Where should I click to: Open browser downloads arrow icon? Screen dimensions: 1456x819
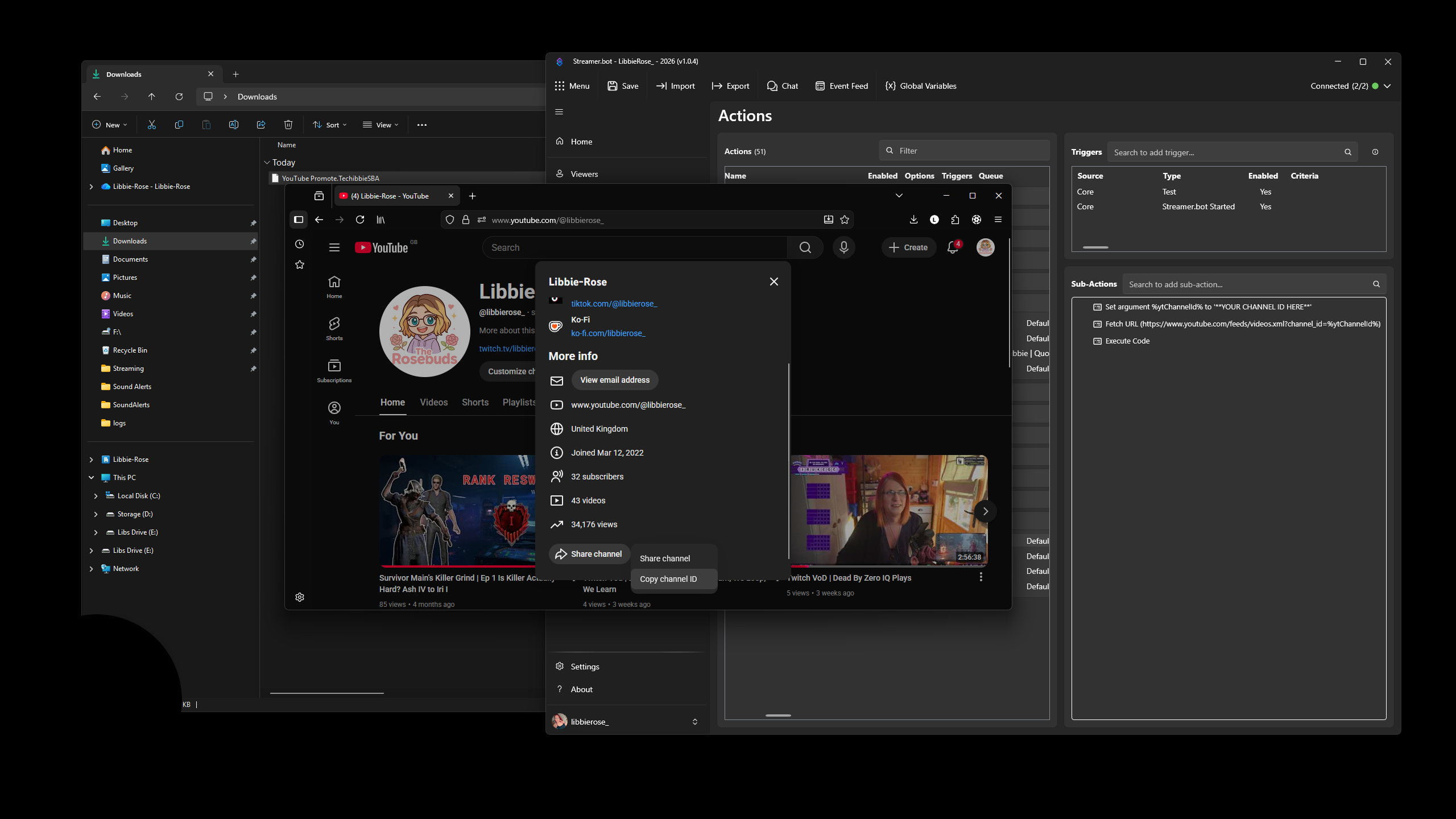(914, 220)
